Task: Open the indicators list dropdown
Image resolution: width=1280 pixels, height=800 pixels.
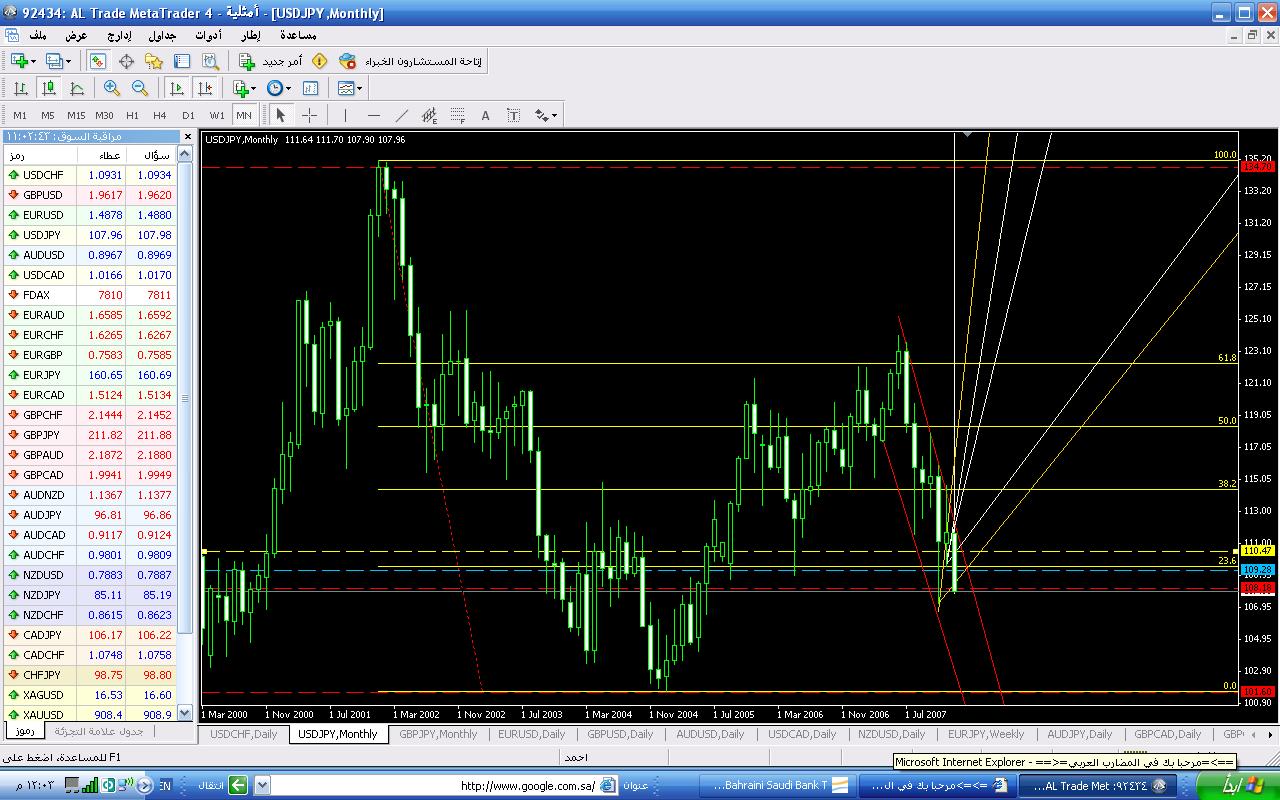Action: pos(244,88)
